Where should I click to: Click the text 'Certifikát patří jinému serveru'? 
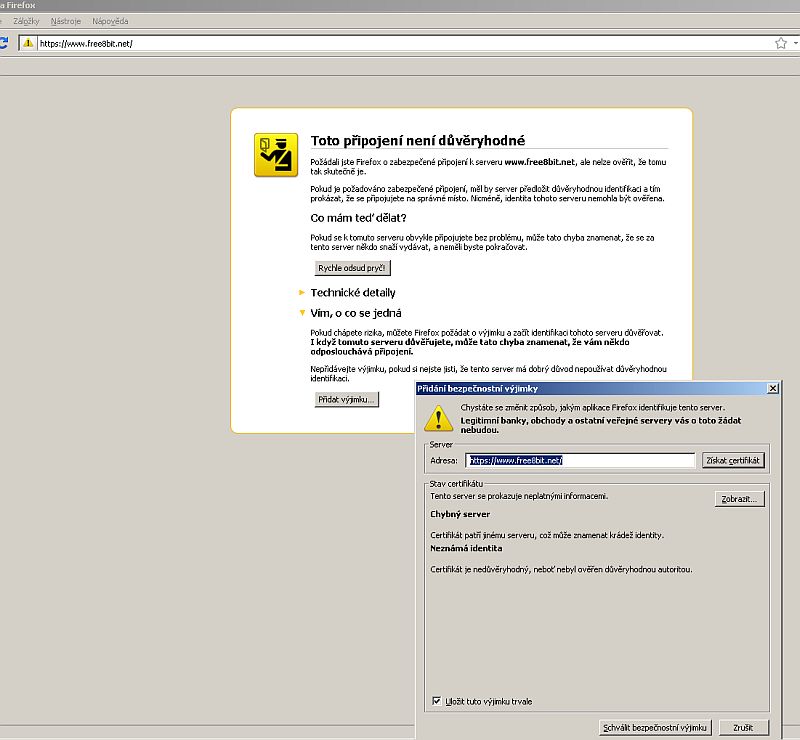point(483,535)
